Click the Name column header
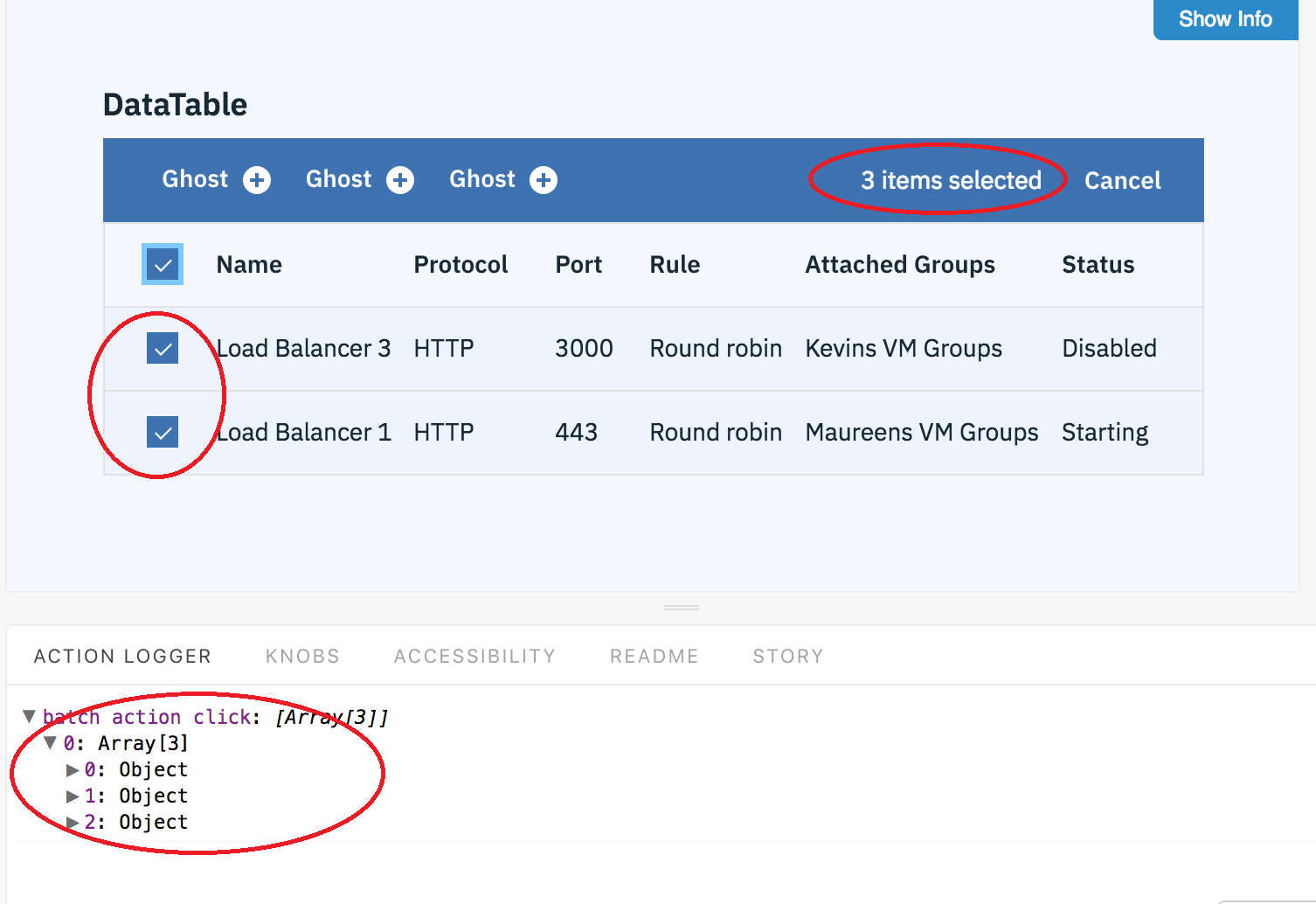This screenshot has width=1316, height=904. [249, 264]
